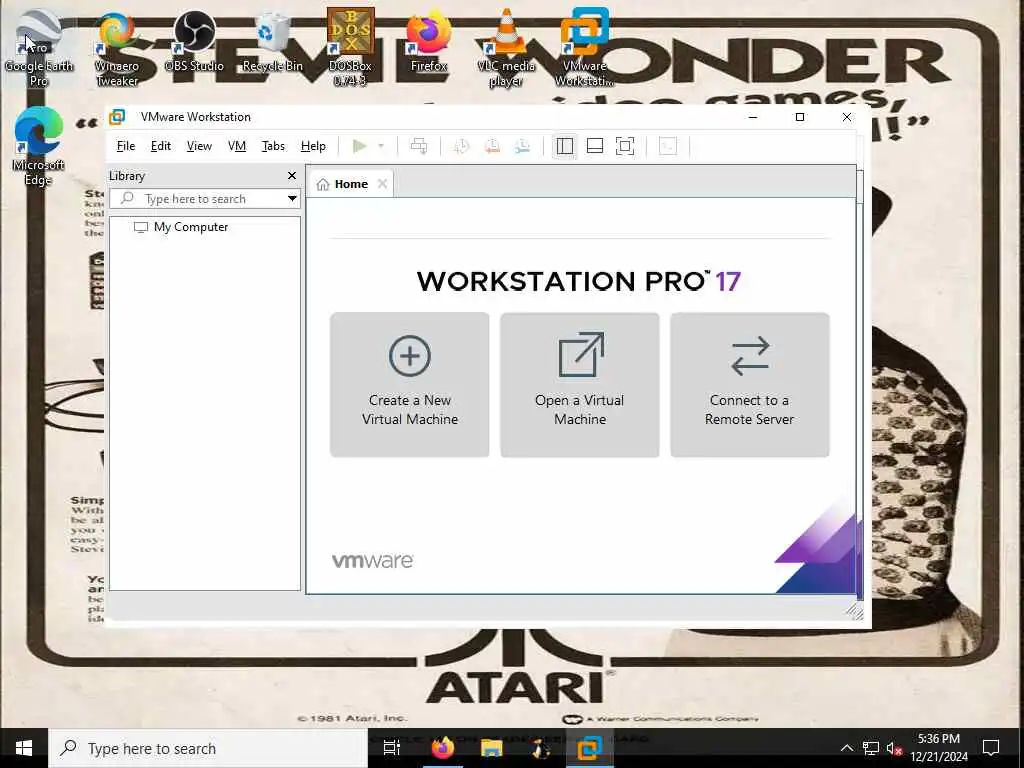Image resolution: width=1024 pixels, height=768 pixels.
Task: Click the Send Ctrl+Alt+Del toolbar icon
Action: [x=419, y=146]
